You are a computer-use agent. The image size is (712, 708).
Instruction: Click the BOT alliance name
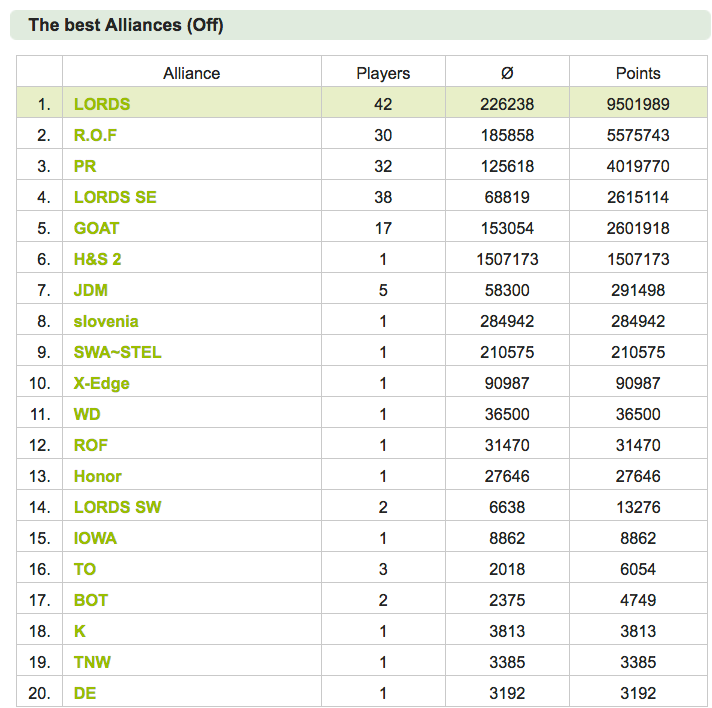click(90, 600)
